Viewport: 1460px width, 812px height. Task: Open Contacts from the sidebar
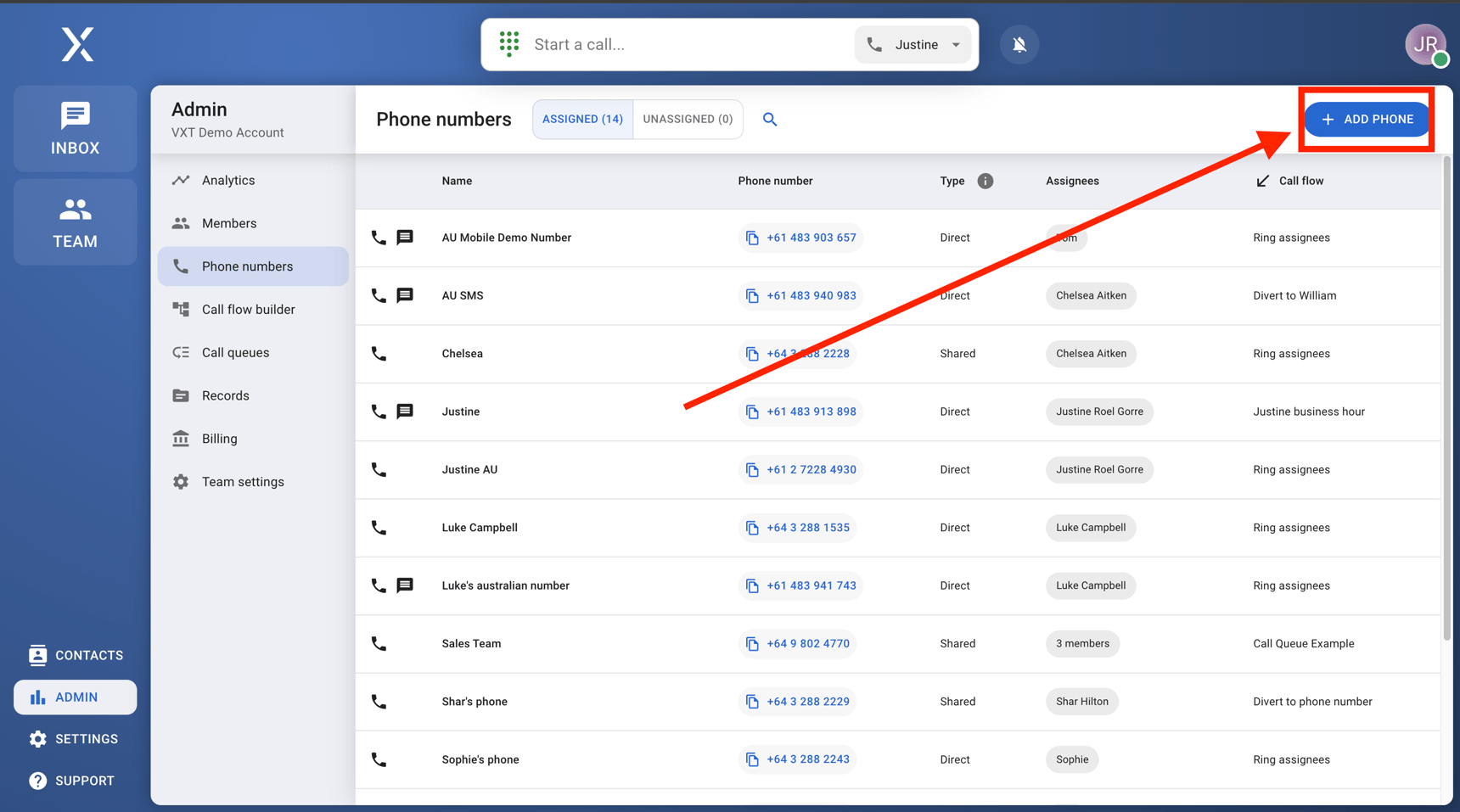(75, 654)
